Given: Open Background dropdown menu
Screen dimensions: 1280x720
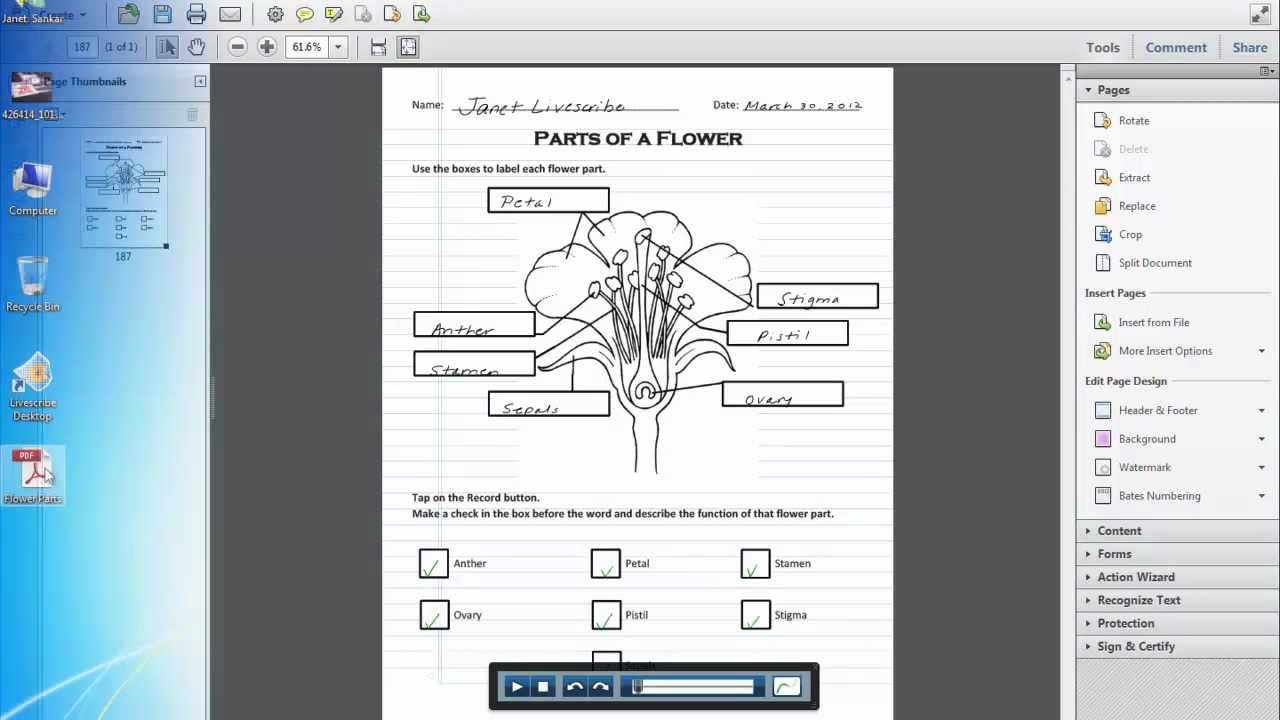Looking at the screenshot, I should [1261, 439].
